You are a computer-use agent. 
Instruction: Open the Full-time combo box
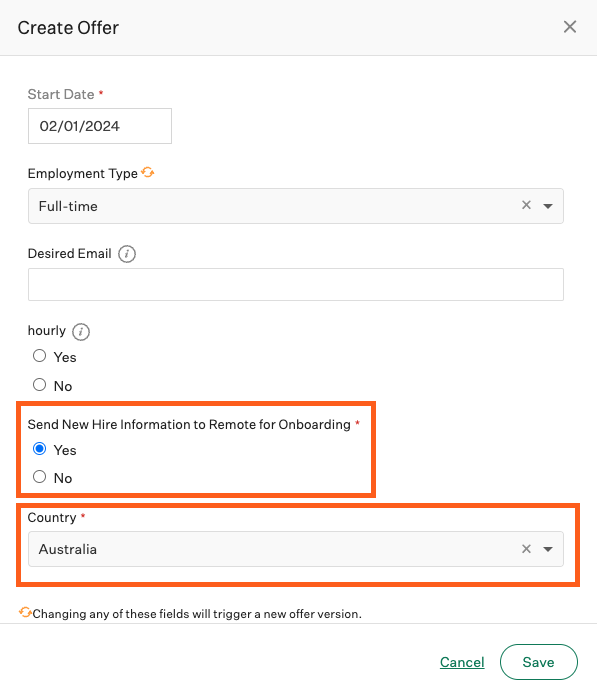click(x=296, y=206)
